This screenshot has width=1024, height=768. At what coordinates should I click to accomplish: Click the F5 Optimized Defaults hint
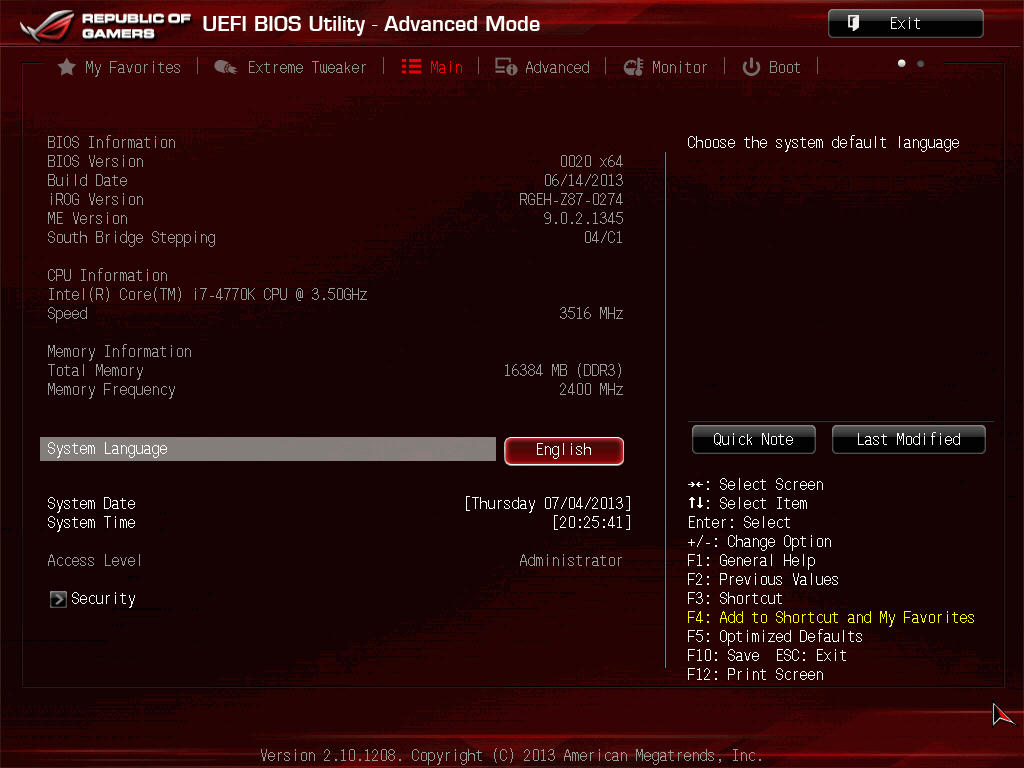(x=775, y=636)
